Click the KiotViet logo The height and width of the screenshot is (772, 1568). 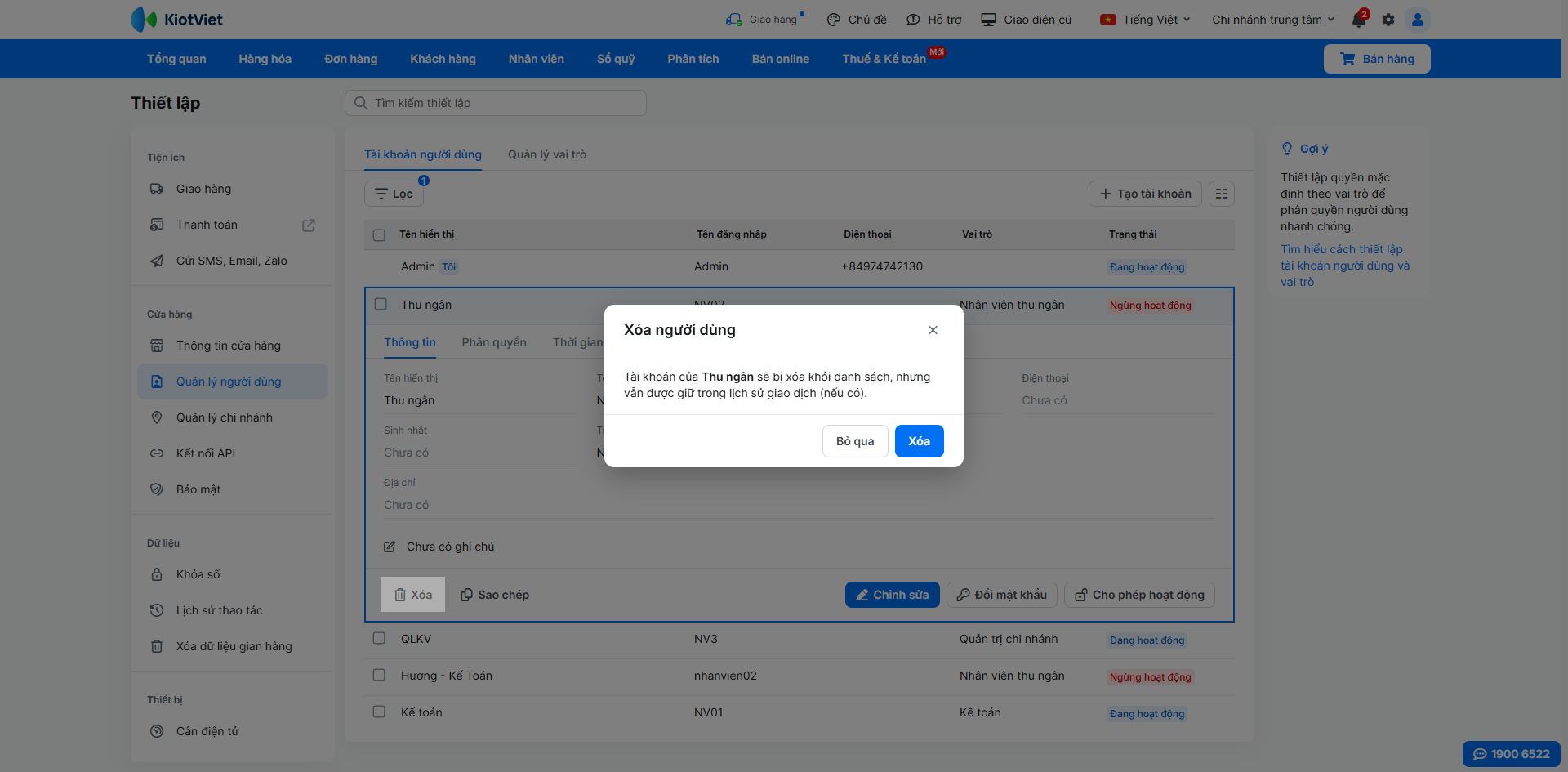coord(176,19)
